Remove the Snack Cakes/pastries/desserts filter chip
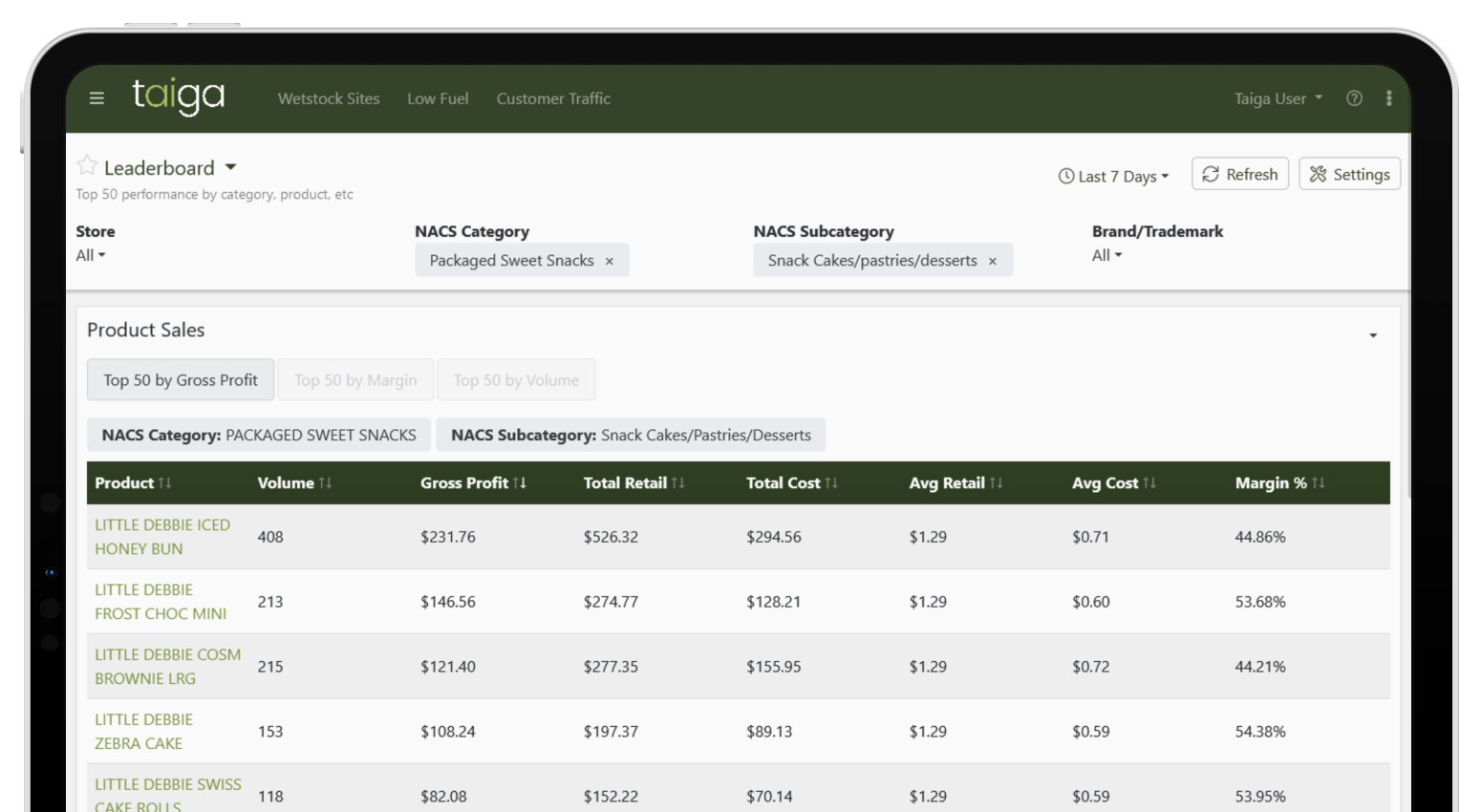Viewport: 1481px width, 812px height. click(992, 261)
